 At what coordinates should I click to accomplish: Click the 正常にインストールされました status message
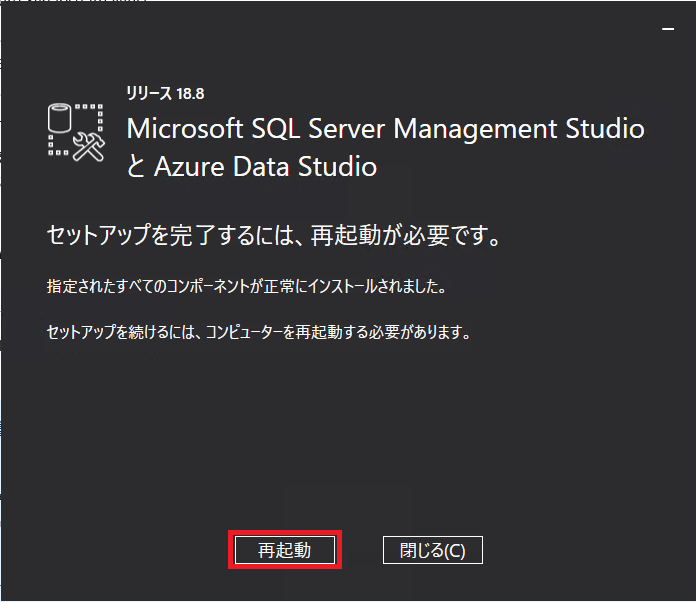click(x=355, y=286)
